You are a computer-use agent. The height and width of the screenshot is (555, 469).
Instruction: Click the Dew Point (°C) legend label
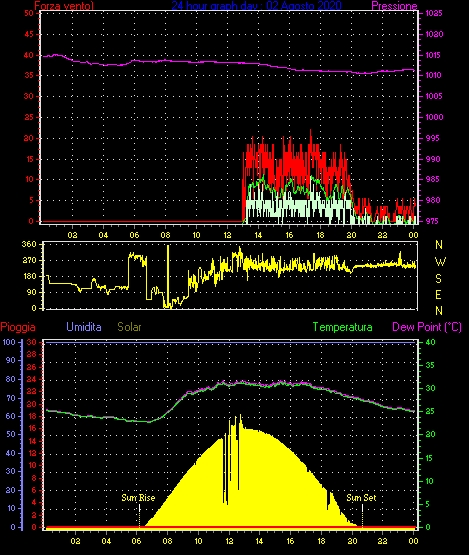coord(427,327)
